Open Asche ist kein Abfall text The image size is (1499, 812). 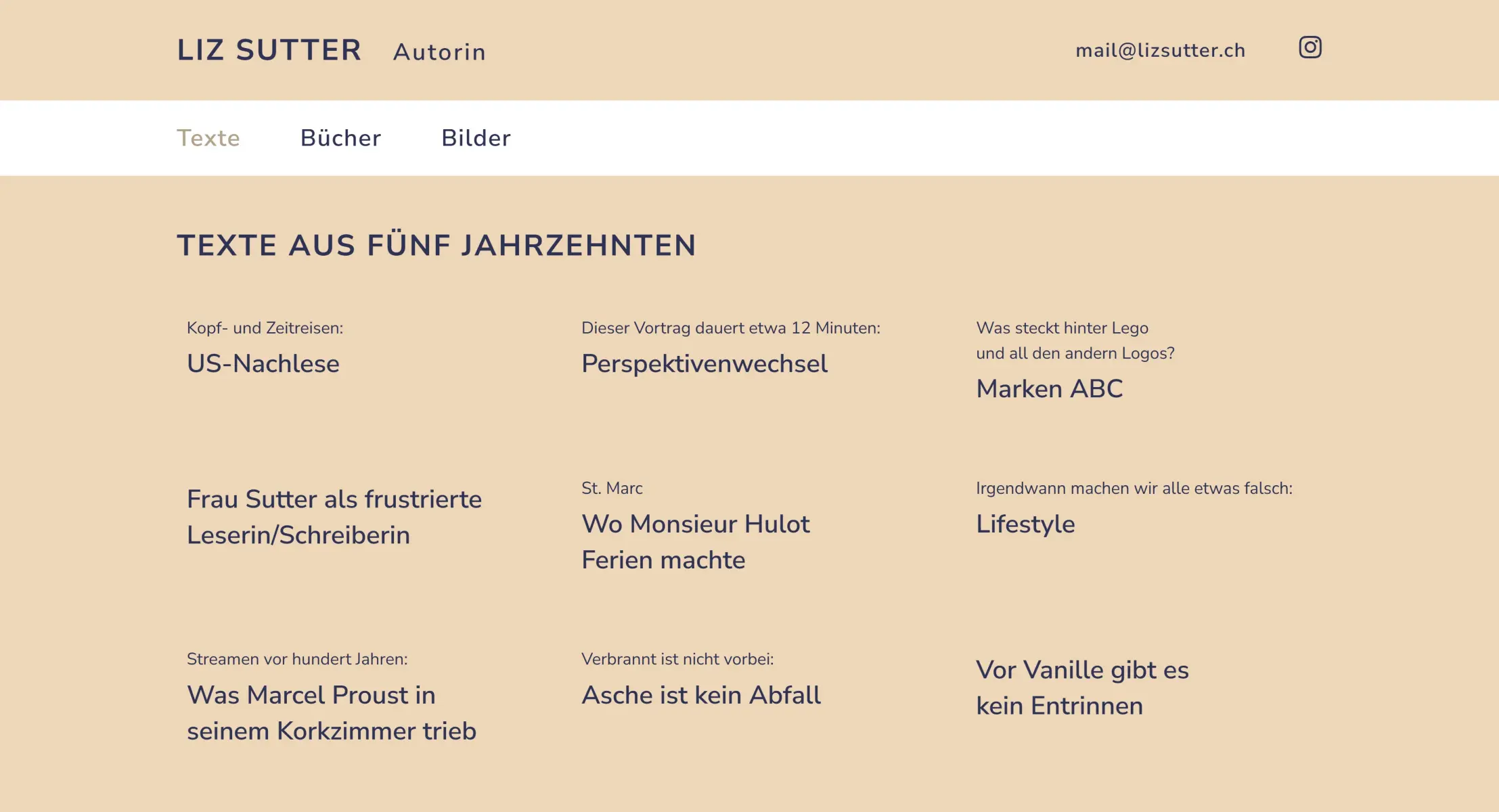(x=701, y=695)
